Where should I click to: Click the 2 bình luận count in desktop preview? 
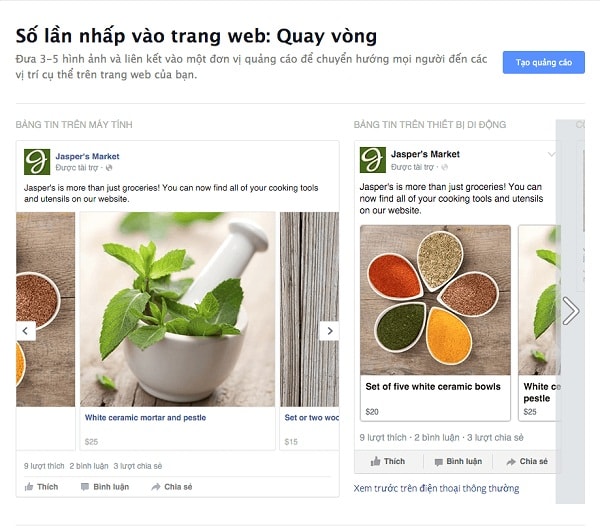(x=89, y=466)
